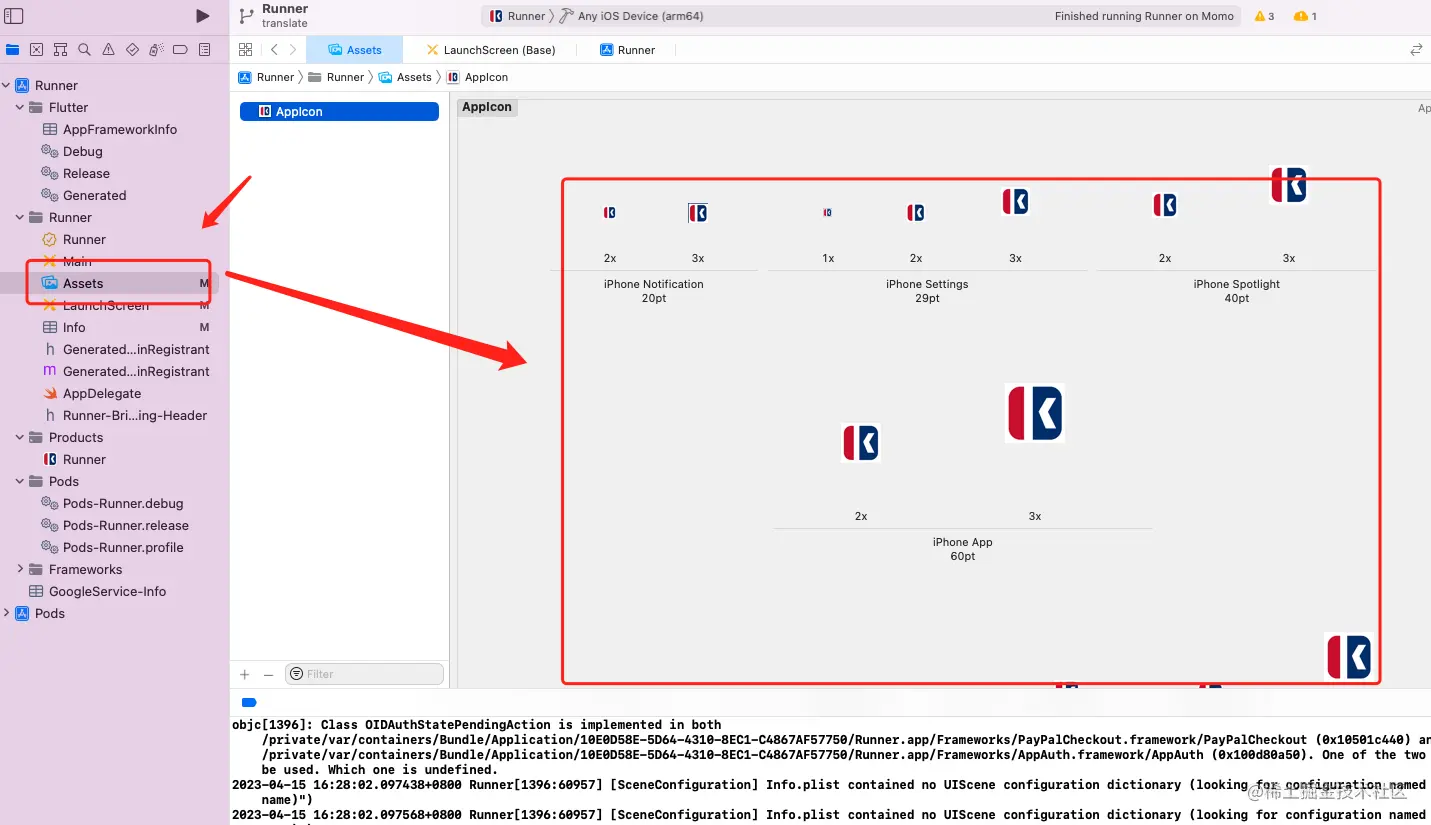The image size is (1431, 825).
Task: Select GoogleService-Info file
Action: [98, 591]
